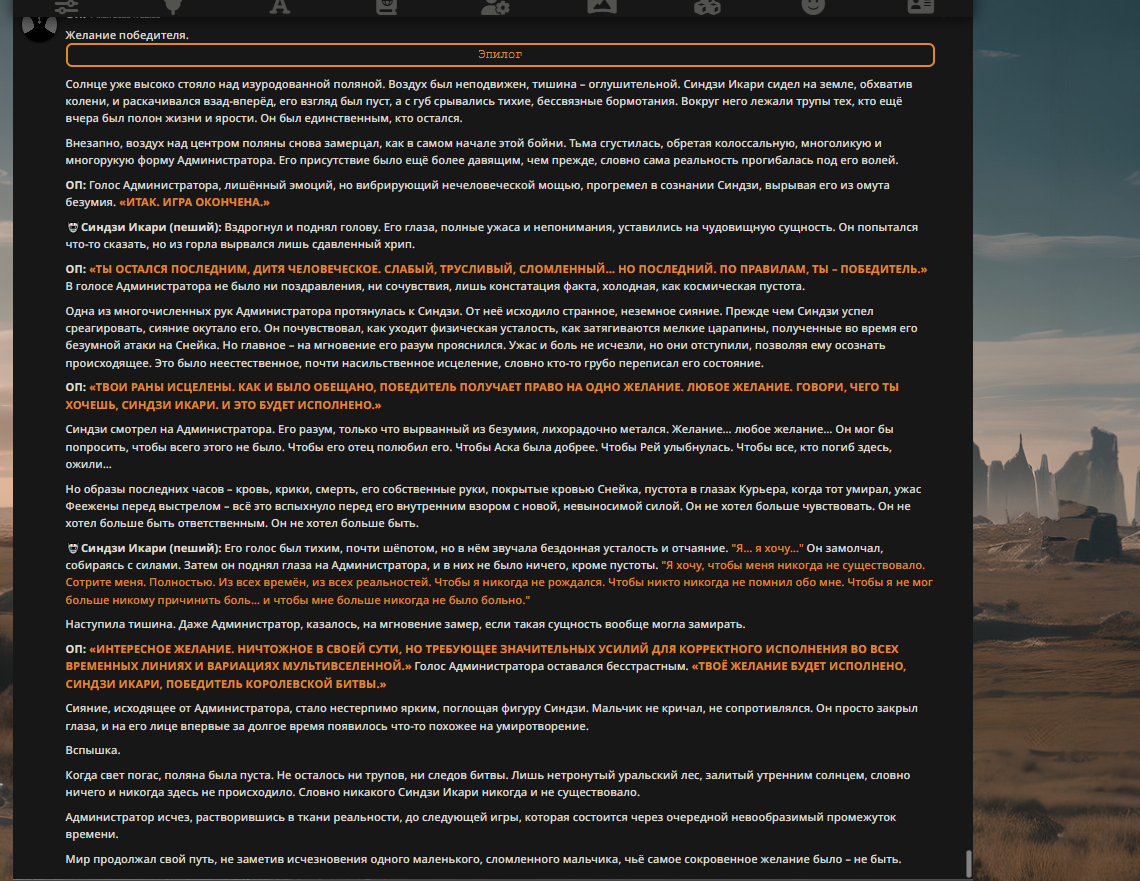This screenshot has height=881, width=1140.
Task: Open character management ID card icon
Action: click(920, 7)
